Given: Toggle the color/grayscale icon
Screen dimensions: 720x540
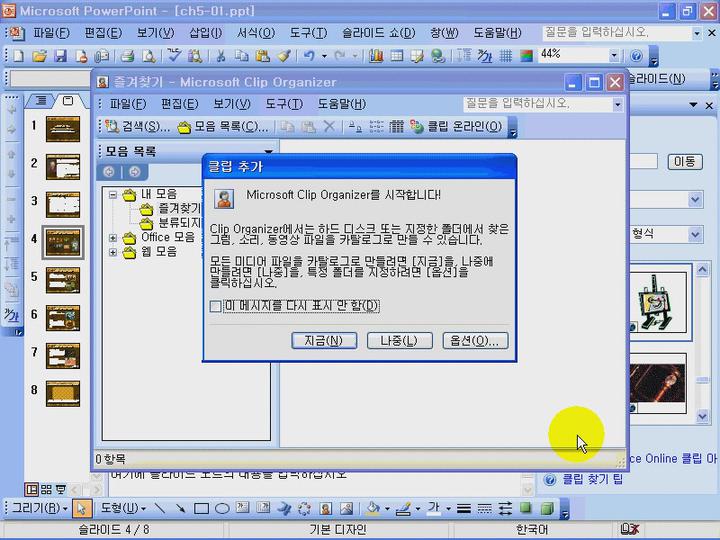Looking at the screenshot, I should coord(526,56).
